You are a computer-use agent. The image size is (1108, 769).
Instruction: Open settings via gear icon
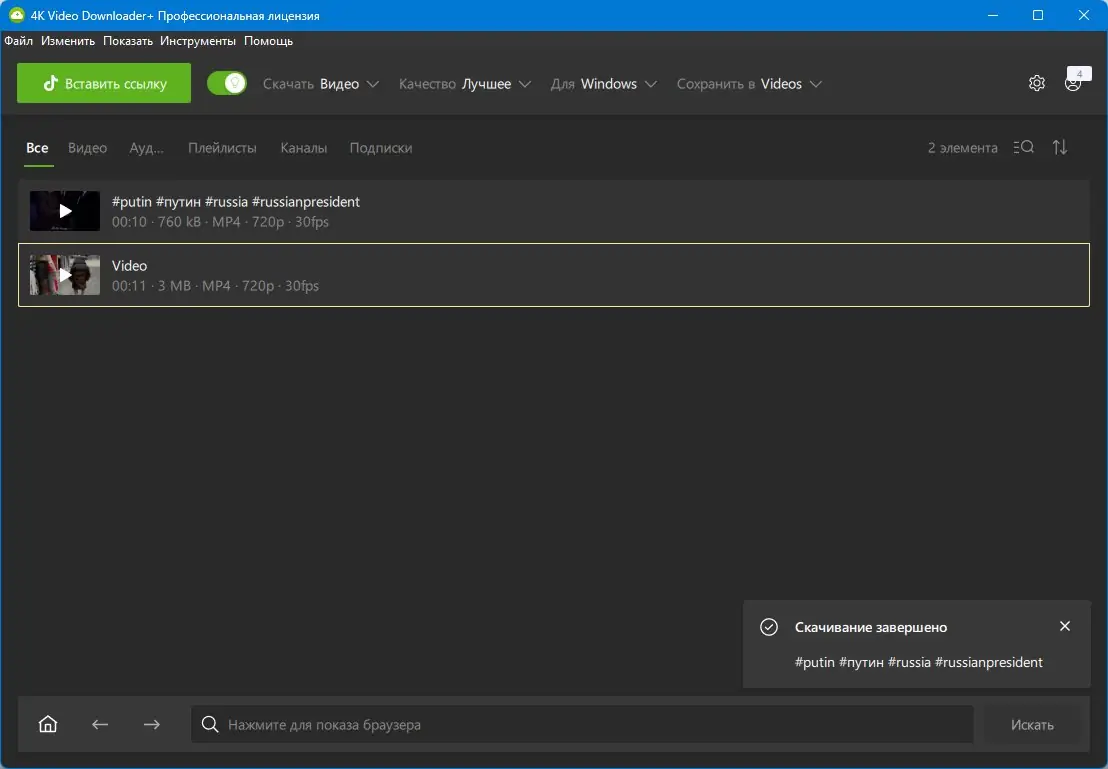(1037, 83)
